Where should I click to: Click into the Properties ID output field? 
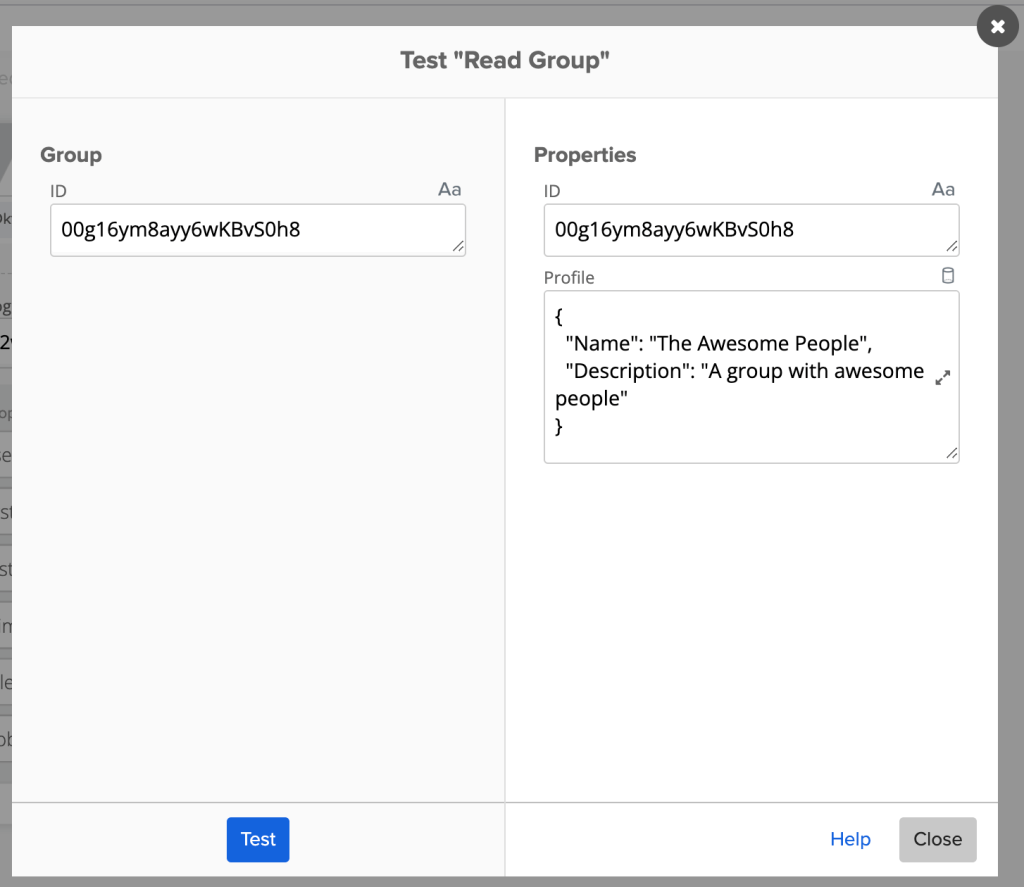pos(740,230)
